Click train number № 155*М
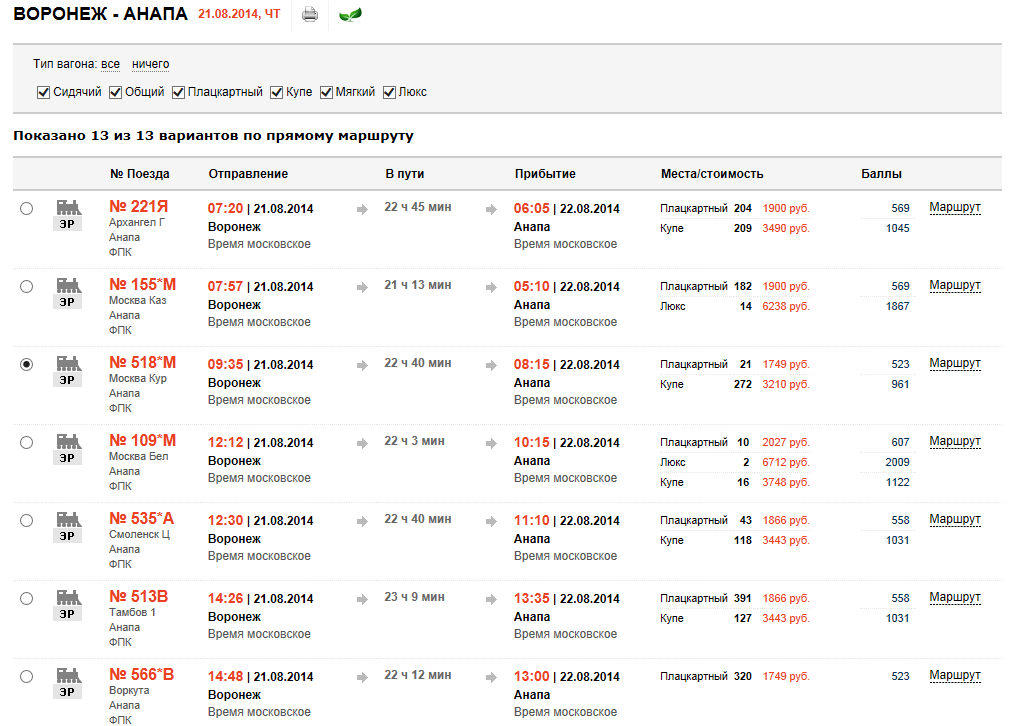 [x=143, y=285]
